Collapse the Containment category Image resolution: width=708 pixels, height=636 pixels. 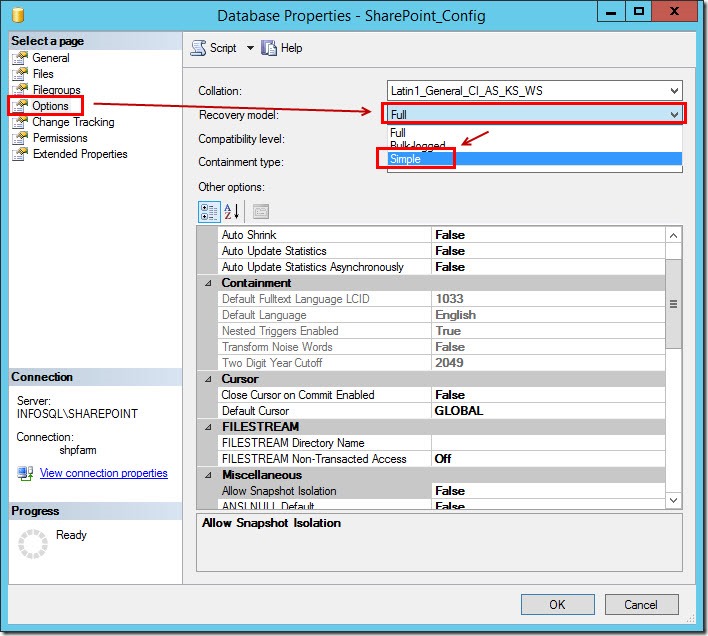coord(208,283)
